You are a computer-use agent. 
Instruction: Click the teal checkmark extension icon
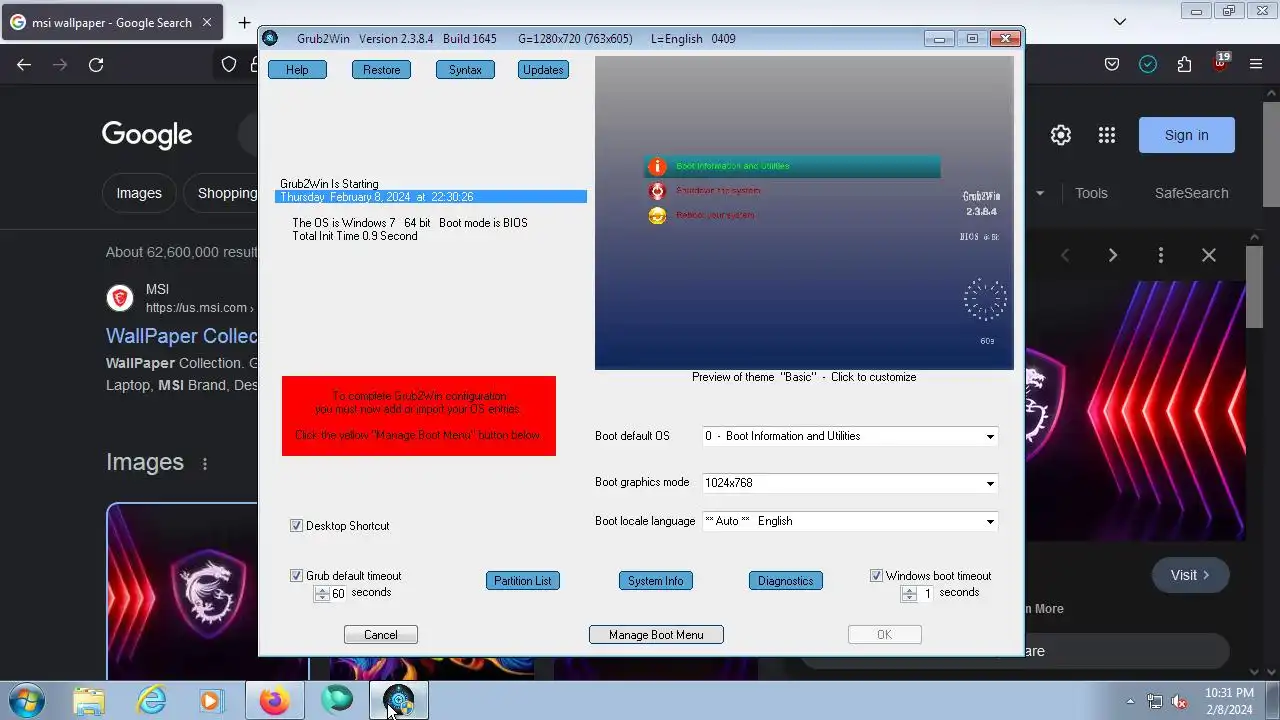click(1148, 65)
